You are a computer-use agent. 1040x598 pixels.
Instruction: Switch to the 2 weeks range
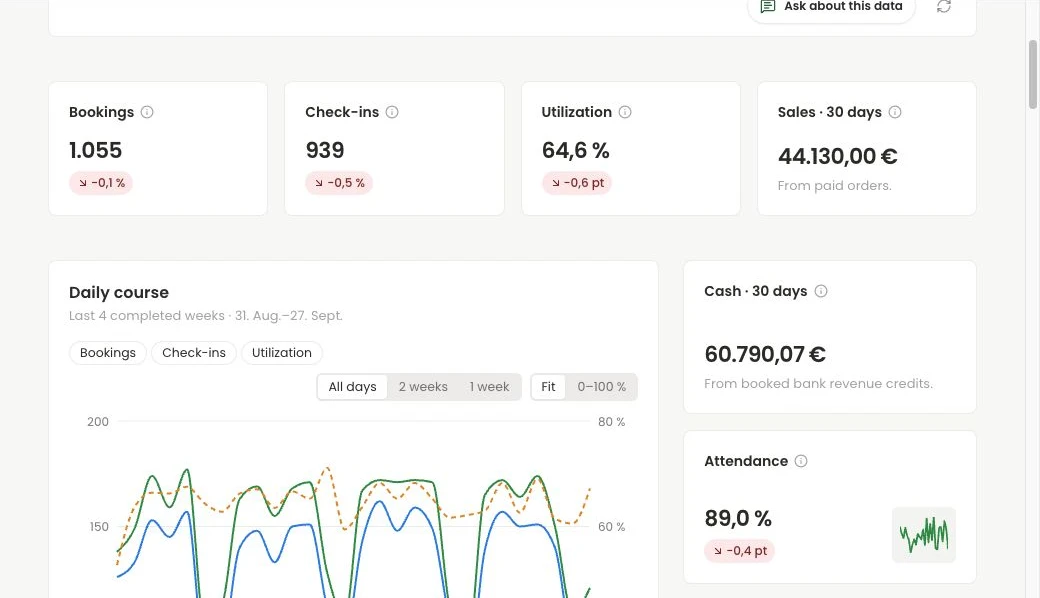pyautogui.click(x=423, y=387)
